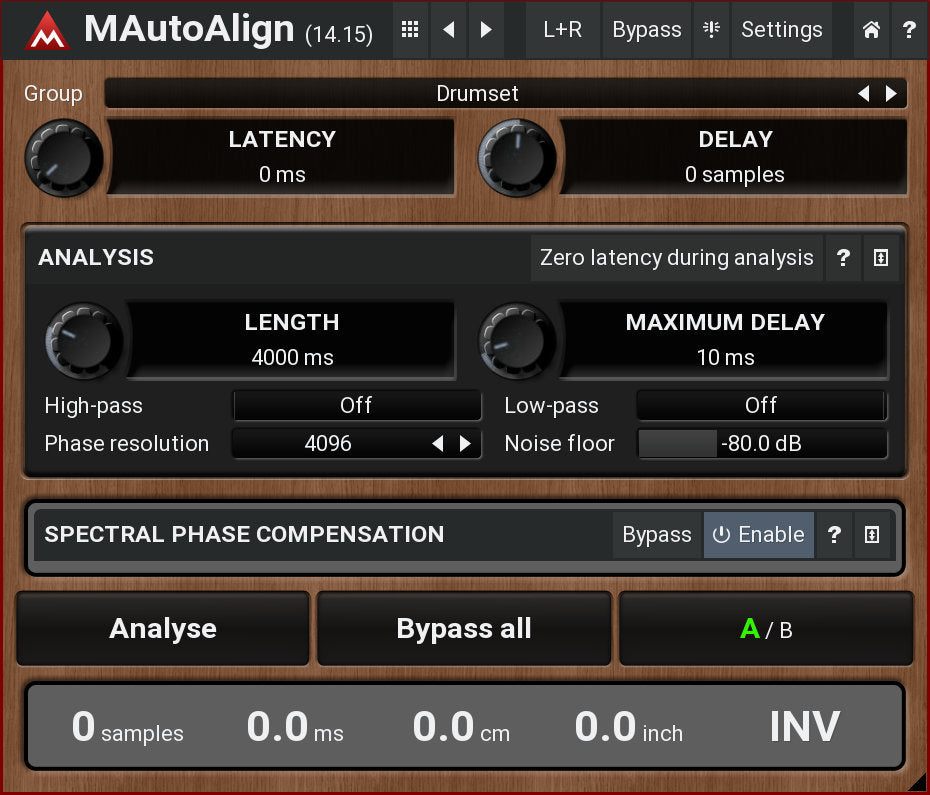Open the Drumset group selector
The image size is (930, 795).
point(478,94)
